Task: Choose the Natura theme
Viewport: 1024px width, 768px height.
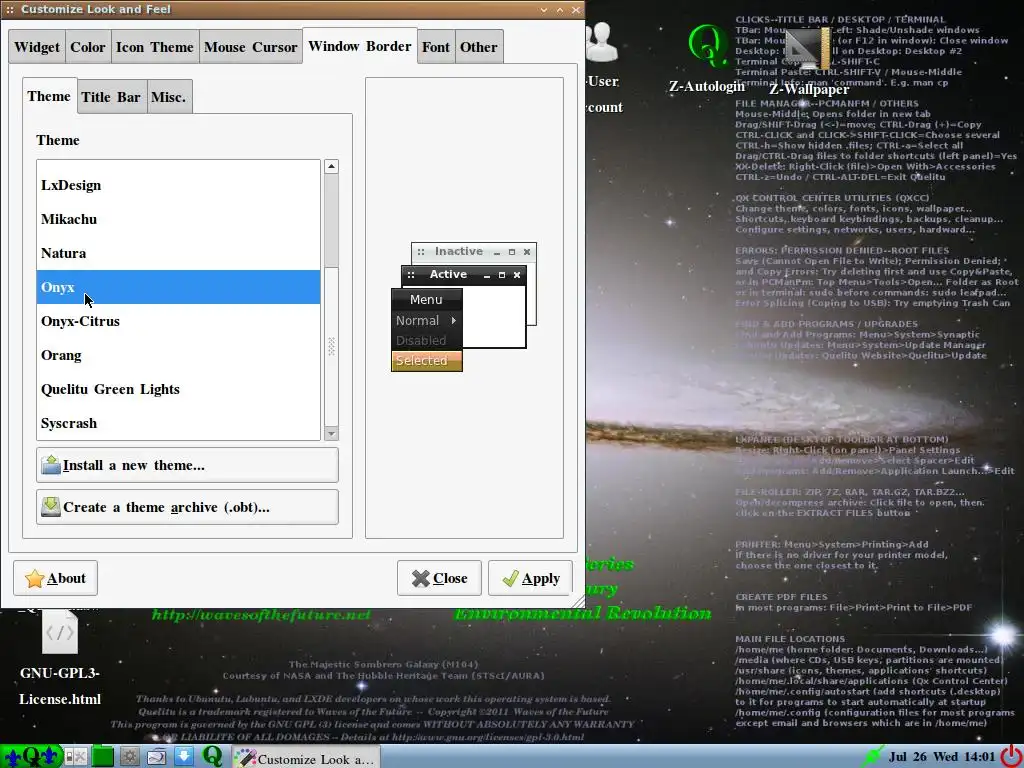Action: [x=178, y=253]
